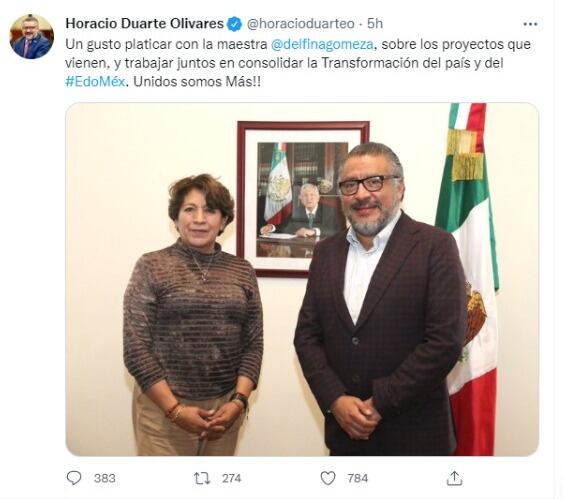
Task: Click the share upload icon
Action: (x=455, y=478)
